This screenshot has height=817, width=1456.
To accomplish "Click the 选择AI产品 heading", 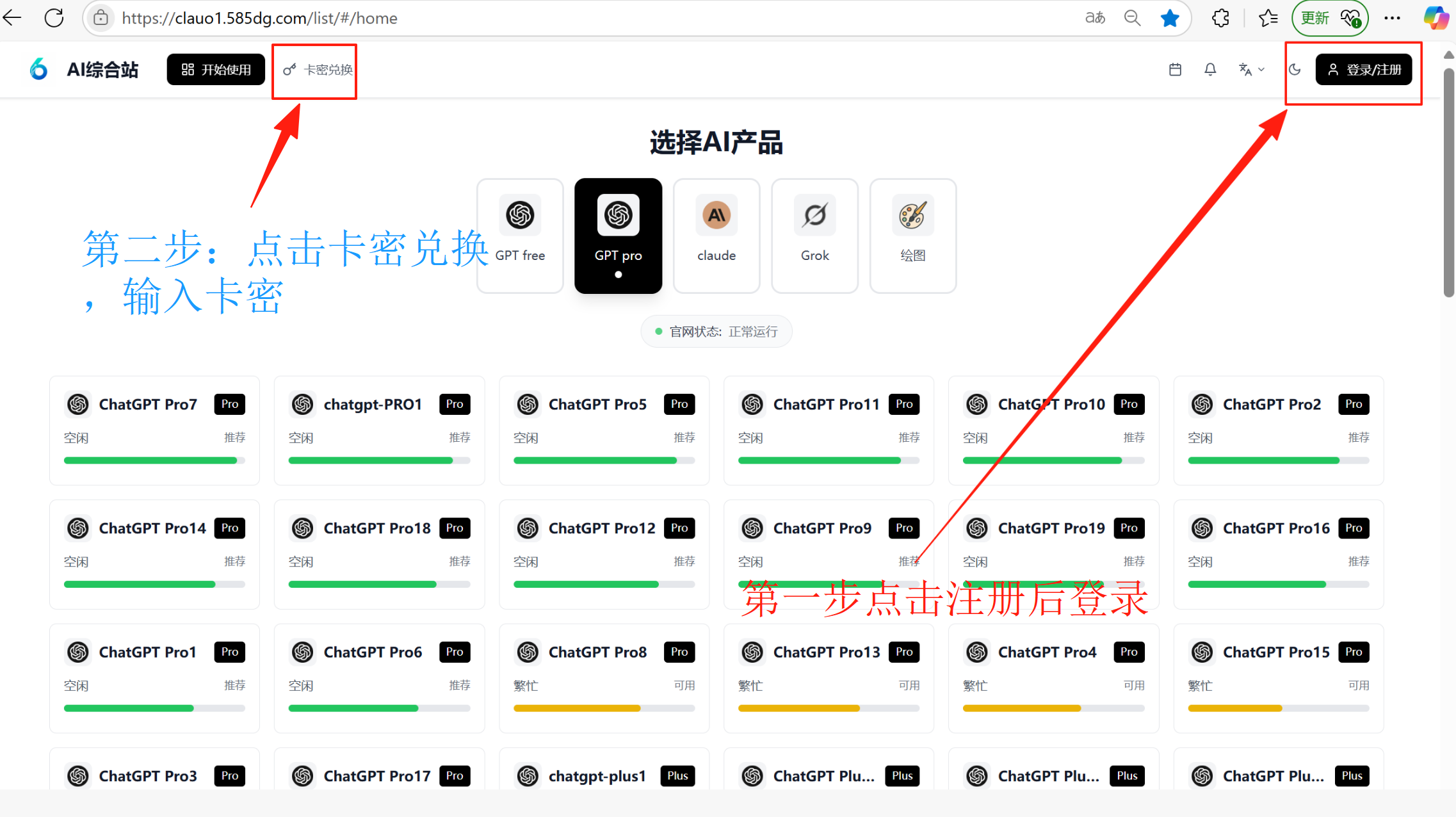I will click(716, 142).
